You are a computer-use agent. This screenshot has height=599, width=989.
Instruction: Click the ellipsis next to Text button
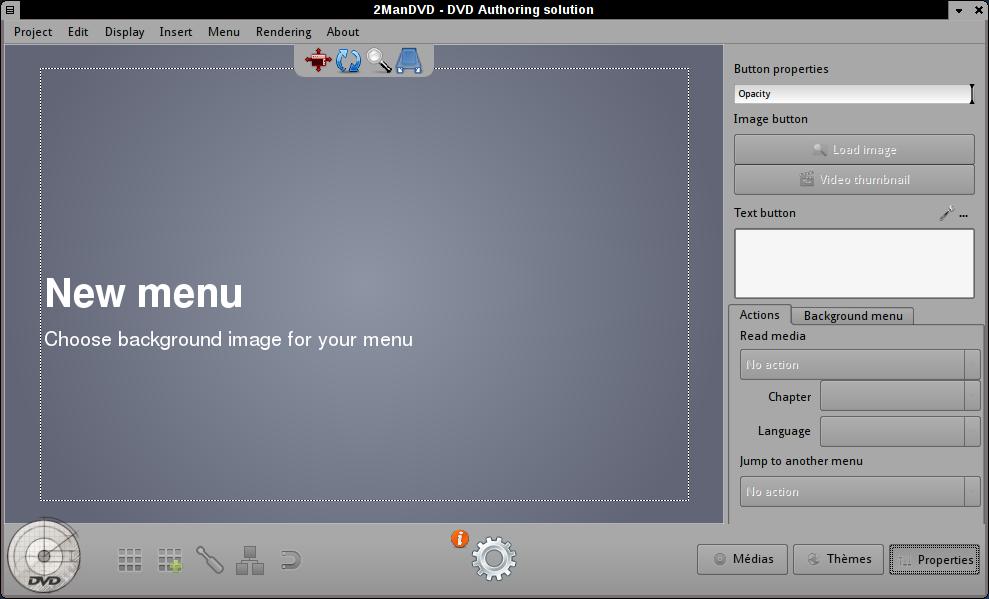964,216
